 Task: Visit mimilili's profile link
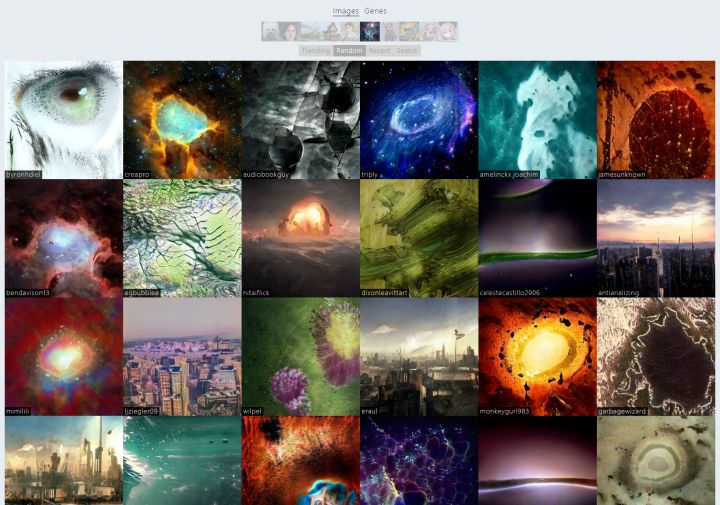18,412
